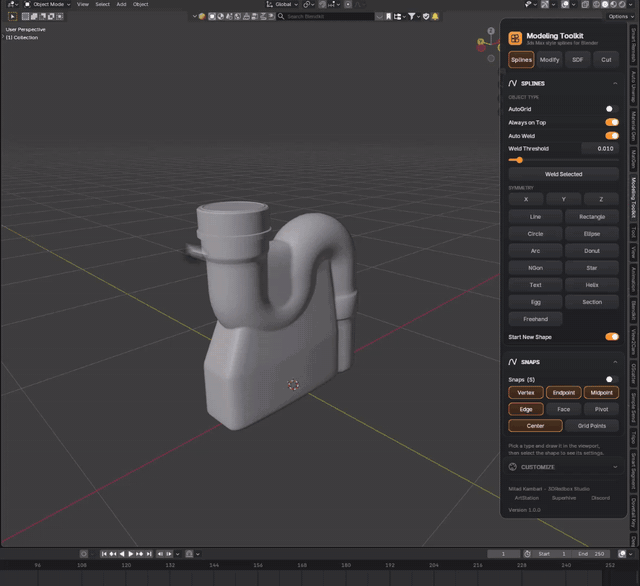
Task: Enable the Snaps (S) switch
Action: [x=611, y=380]
